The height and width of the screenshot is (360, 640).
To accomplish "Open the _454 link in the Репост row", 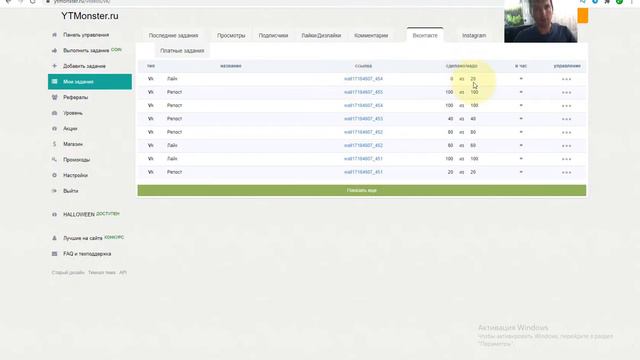I will click(x=363, y=105).
